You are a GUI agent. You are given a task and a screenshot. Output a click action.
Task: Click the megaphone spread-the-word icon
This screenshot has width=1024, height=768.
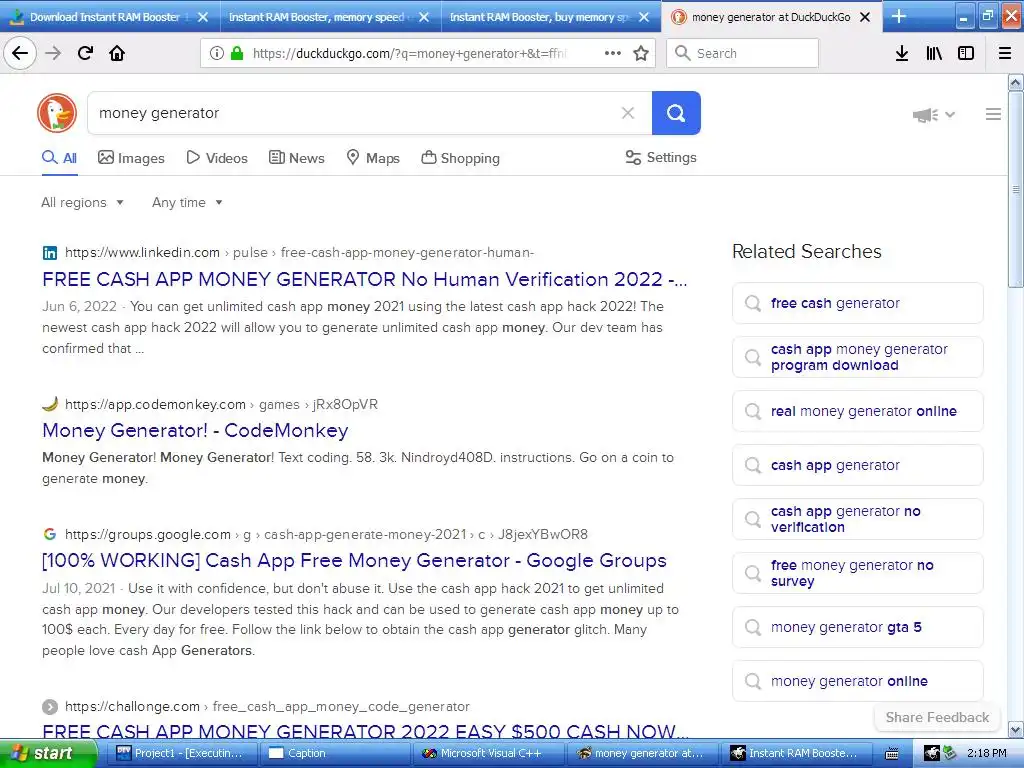(x=925, y=115)
